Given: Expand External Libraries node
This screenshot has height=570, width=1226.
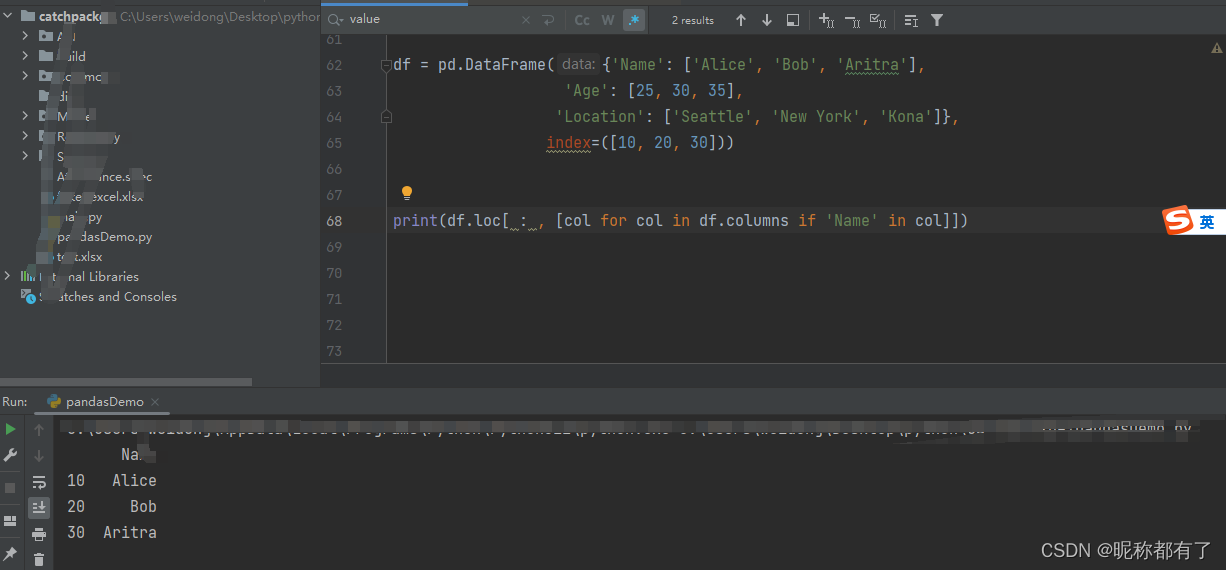Looking at the screenshot, I should 8,276.
